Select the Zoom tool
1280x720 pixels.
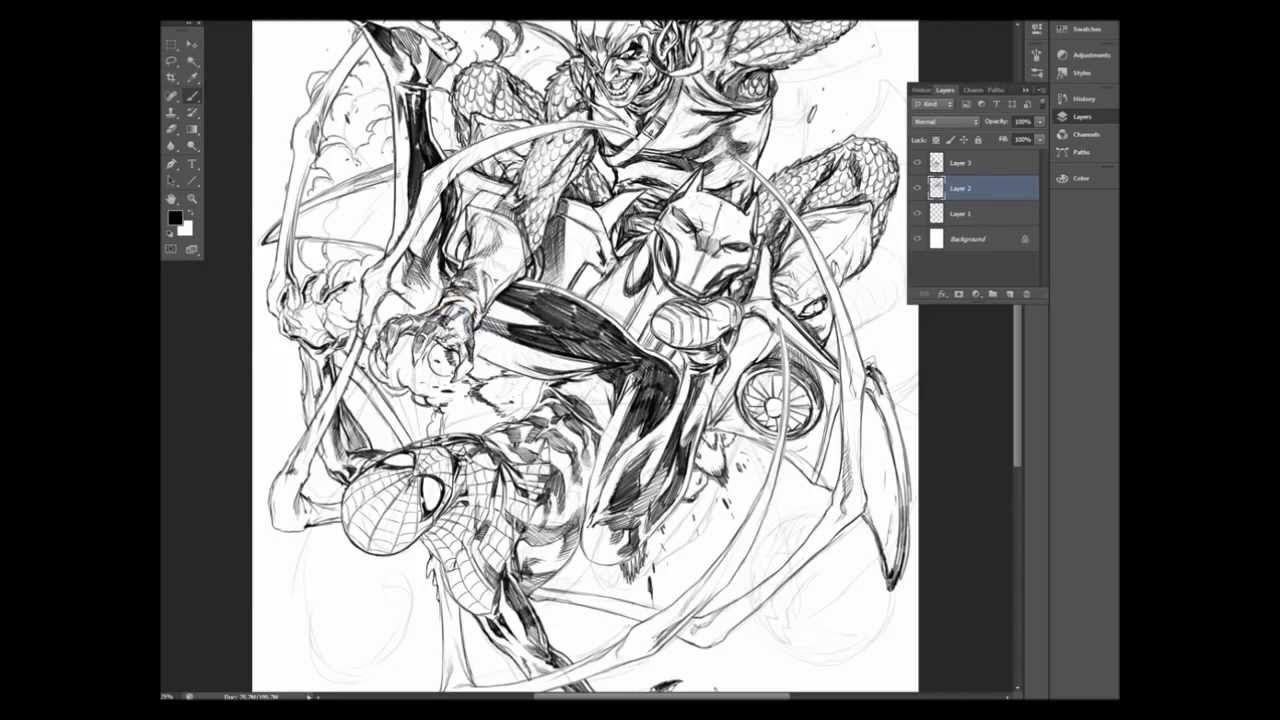click(x=191, y=198)
